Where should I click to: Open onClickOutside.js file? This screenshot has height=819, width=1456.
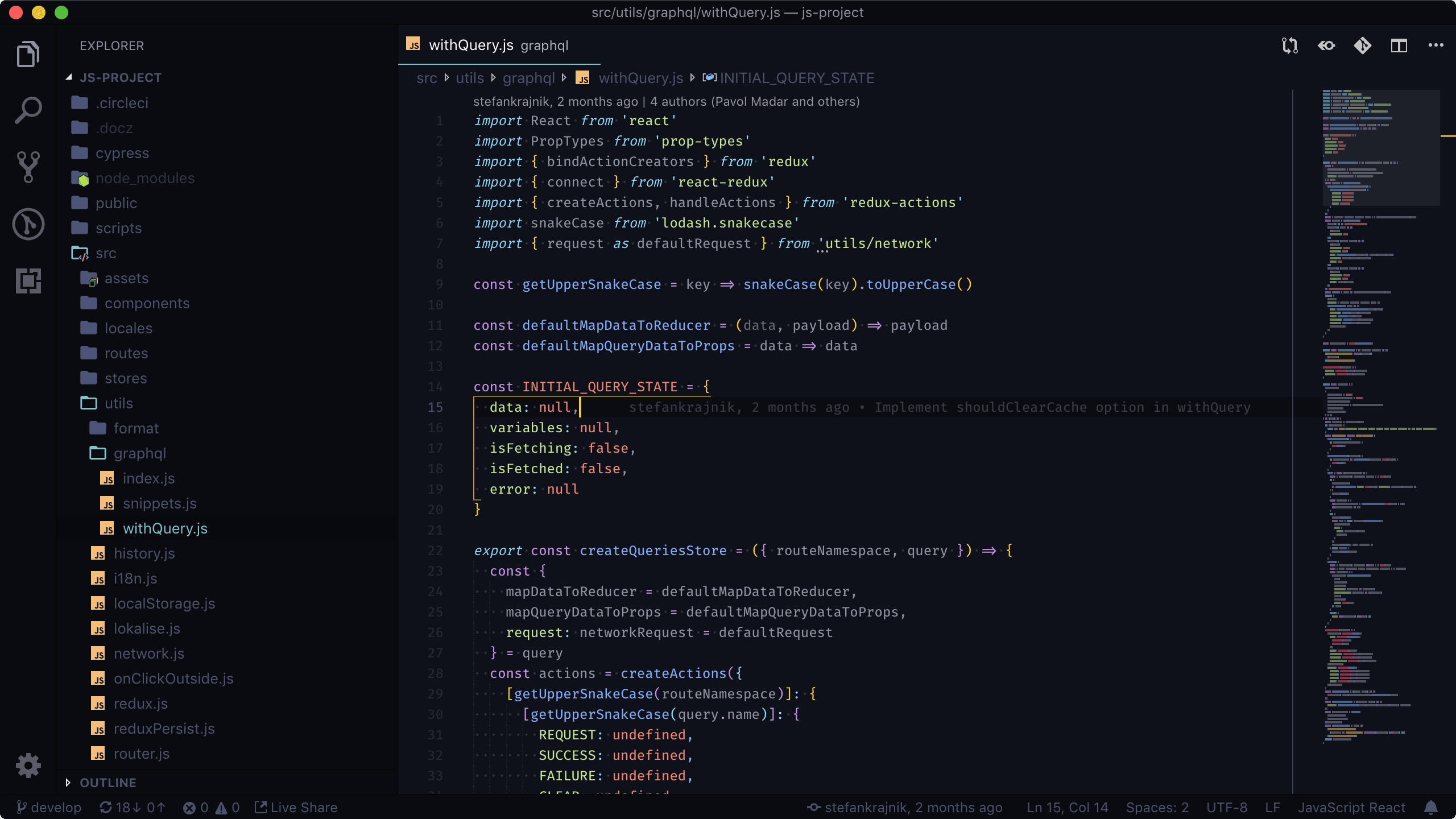(227, 679)
